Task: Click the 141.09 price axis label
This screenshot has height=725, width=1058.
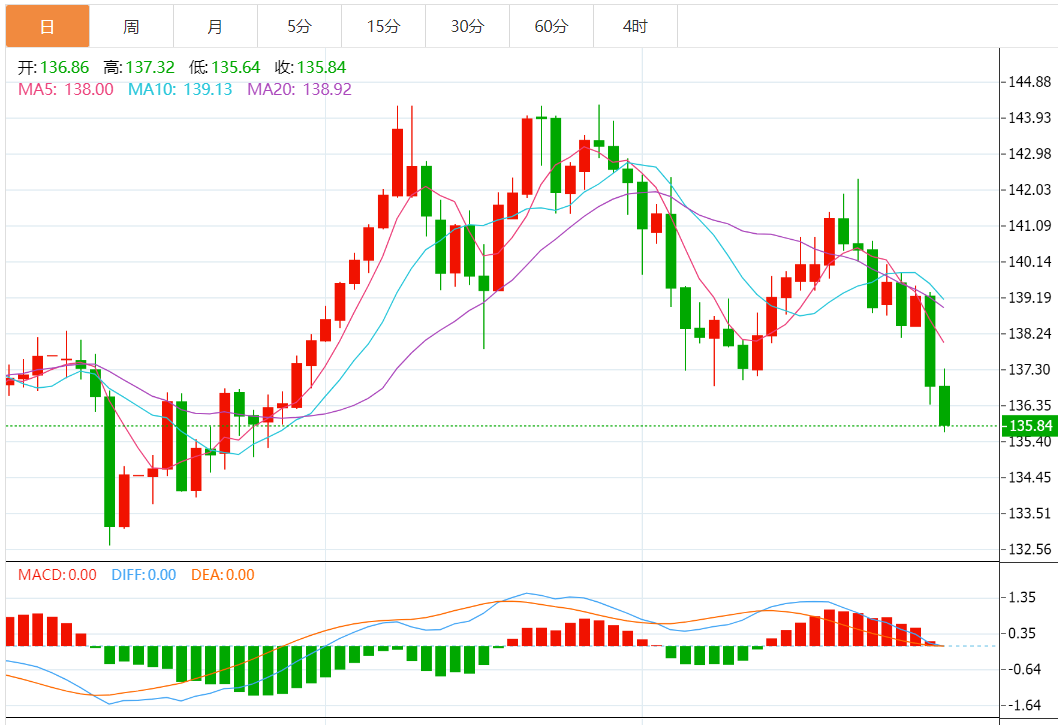Action: [1030, 225]
